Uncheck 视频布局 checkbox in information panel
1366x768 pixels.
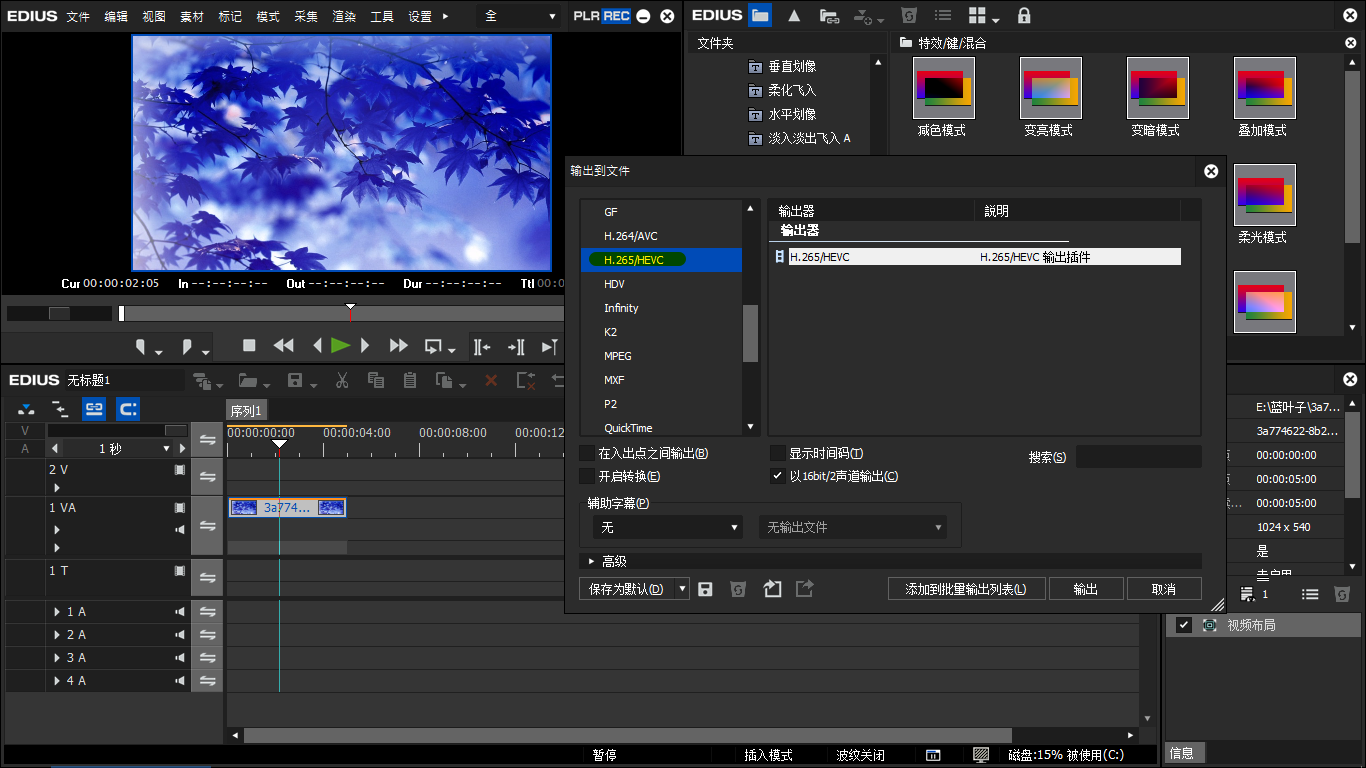click(1184, 625)
